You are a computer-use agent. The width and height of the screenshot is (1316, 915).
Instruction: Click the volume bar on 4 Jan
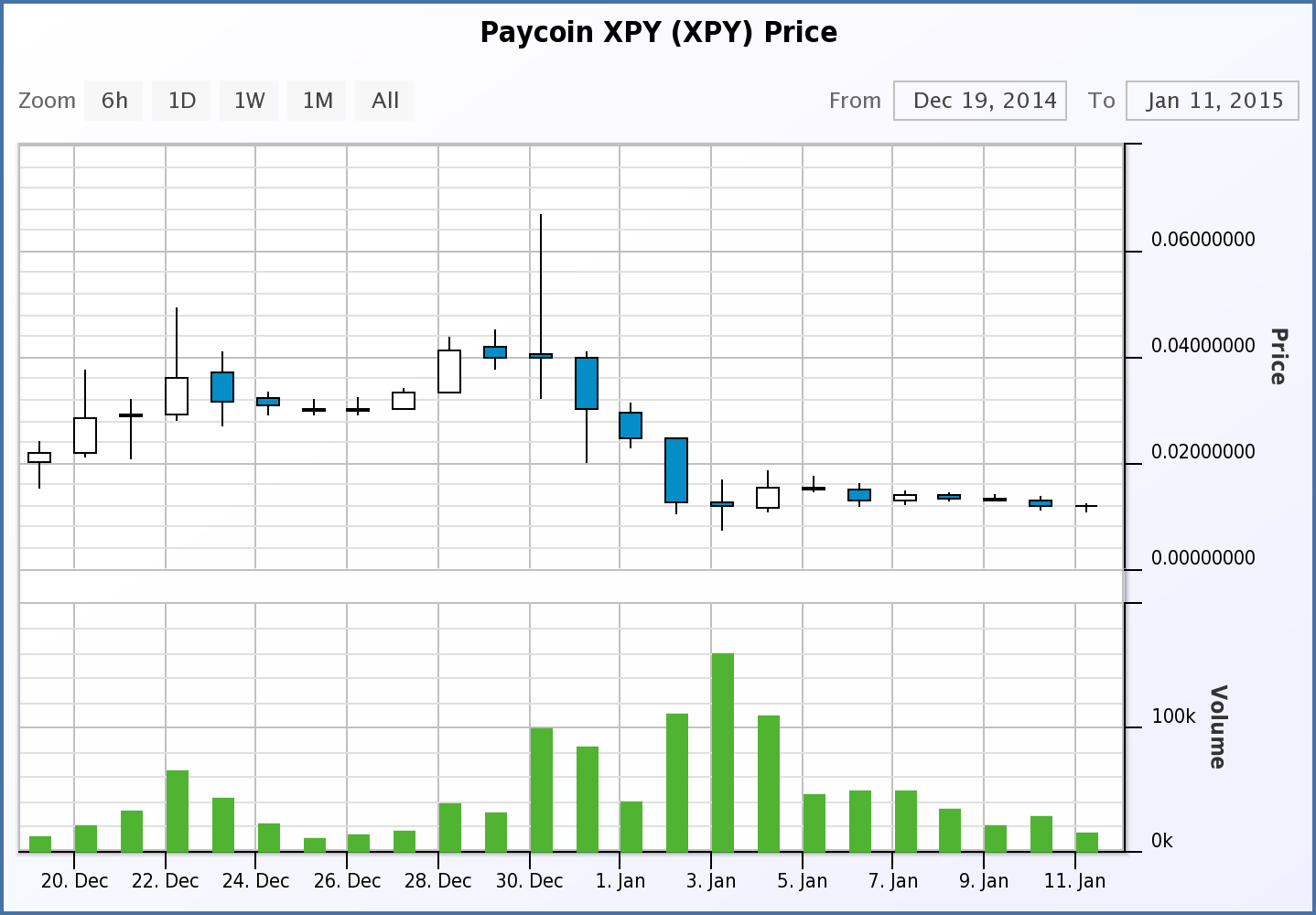(769, 783)
